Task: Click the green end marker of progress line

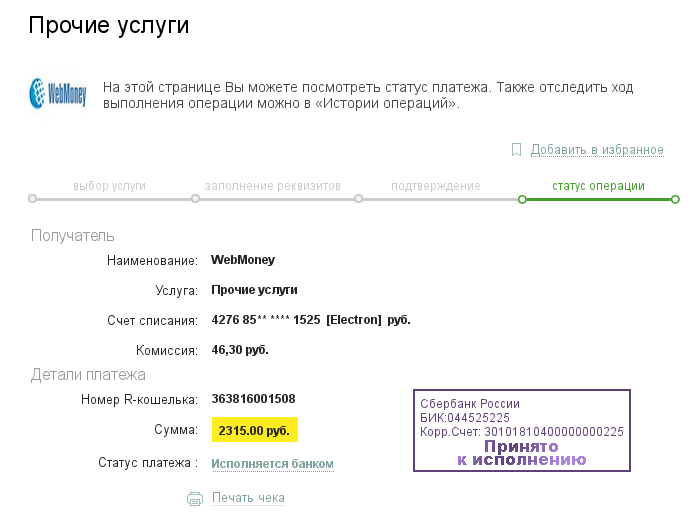Action: (675, 199)
